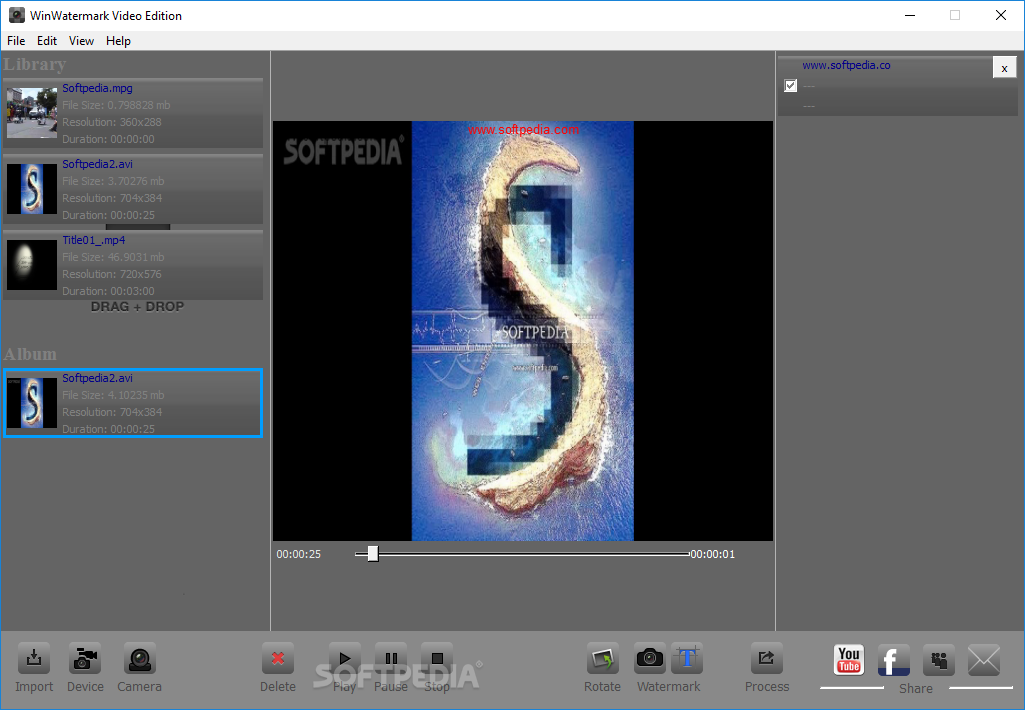The width and height of the screenshot is (1025, 710).
Task: Click File Size: 0.798828 mb text
Action: [116, 105]
